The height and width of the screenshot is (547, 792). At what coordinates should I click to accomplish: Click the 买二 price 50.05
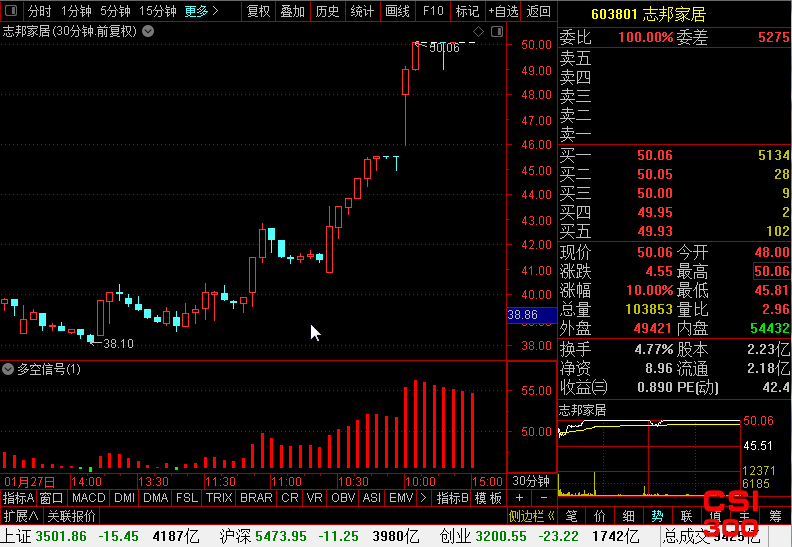[x=655, y=174]
